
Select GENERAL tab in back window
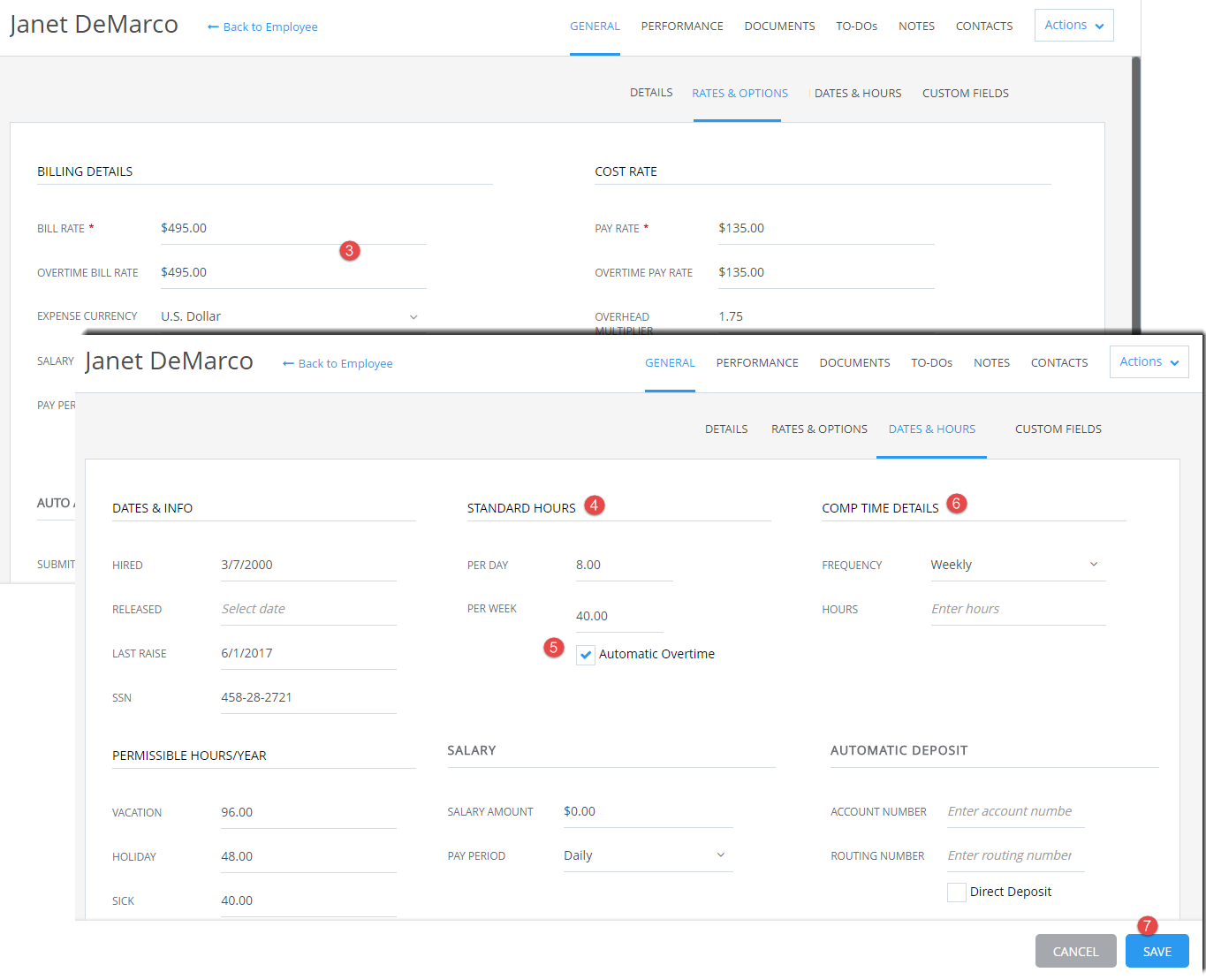click(595, 26)
